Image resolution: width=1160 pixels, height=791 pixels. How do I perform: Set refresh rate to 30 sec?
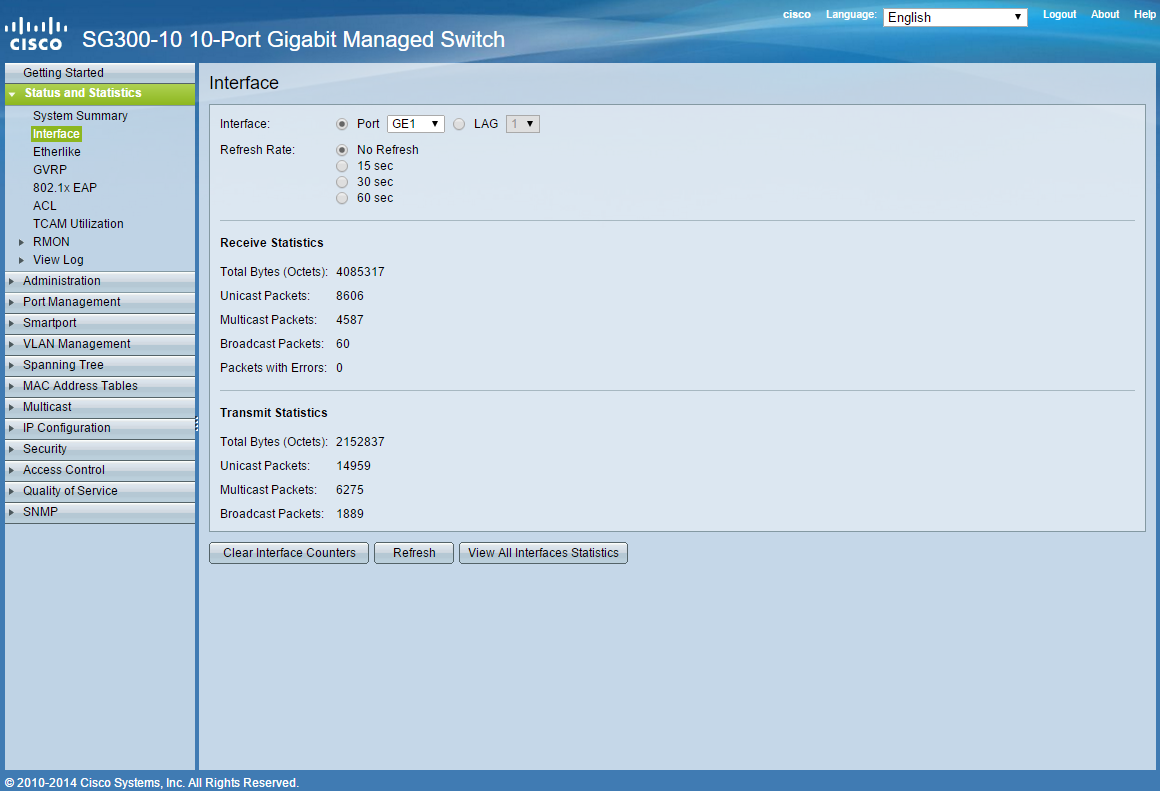point(342,182)
